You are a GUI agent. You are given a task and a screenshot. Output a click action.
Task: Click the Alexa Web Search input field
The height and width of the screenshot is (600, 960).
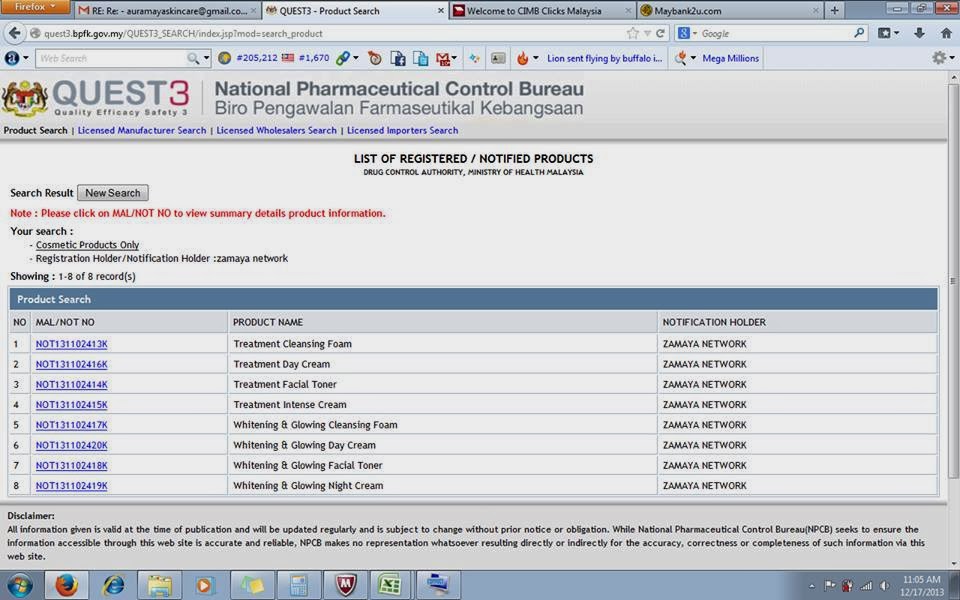111,58
